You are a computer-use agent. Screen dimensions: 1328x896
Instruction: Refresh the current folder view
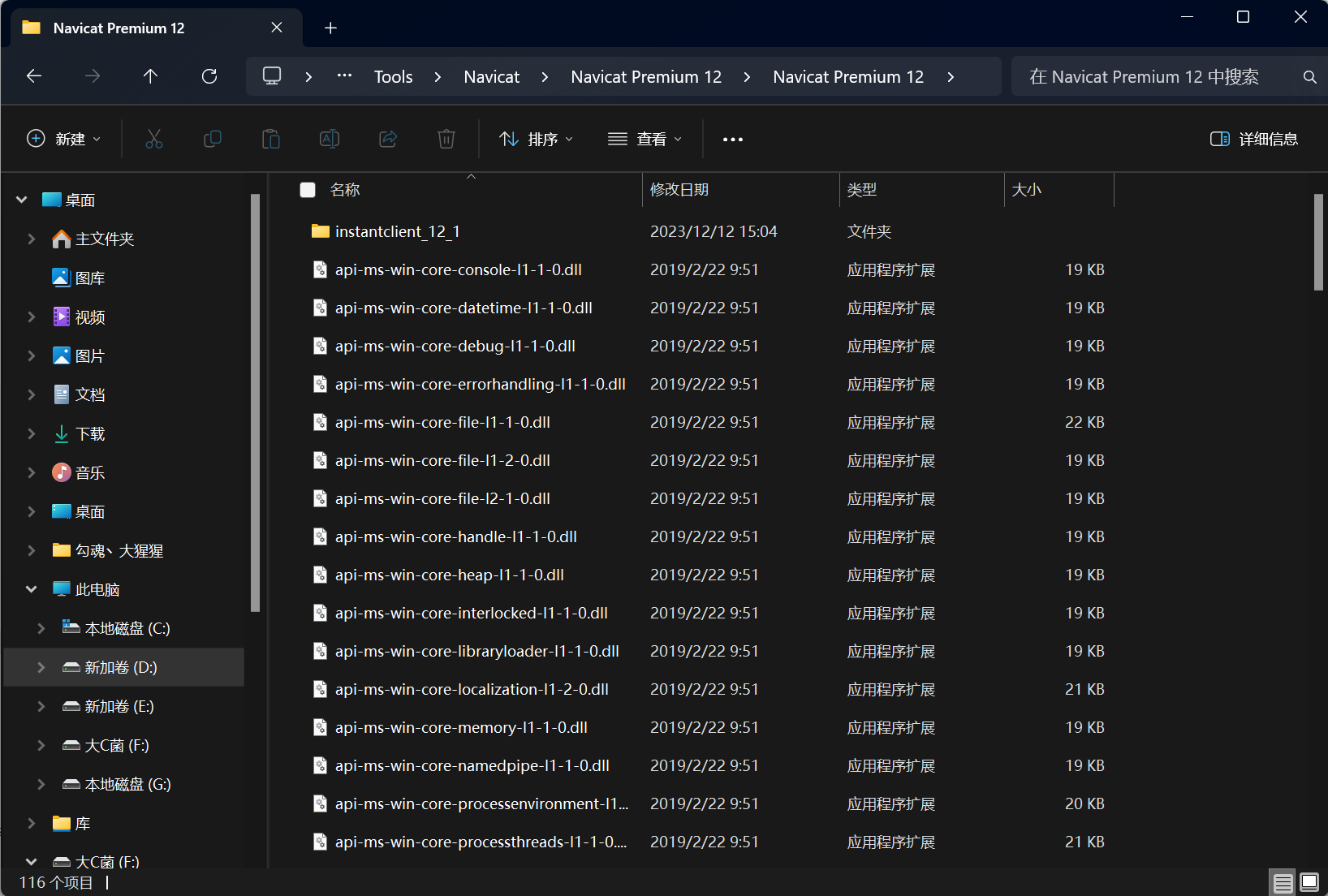point(209,76)
